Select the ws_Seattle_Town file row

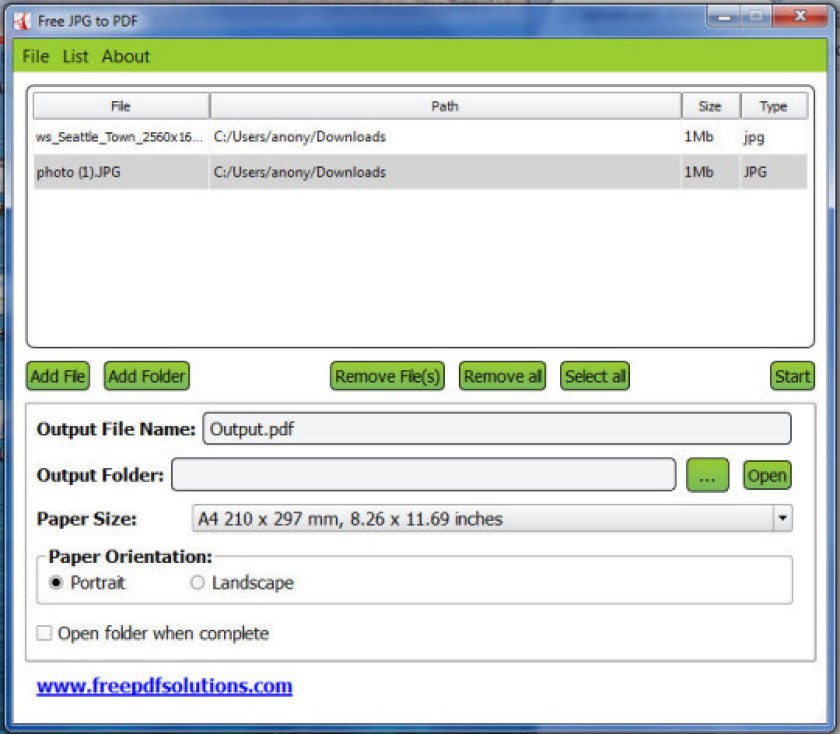coord(420,137)
